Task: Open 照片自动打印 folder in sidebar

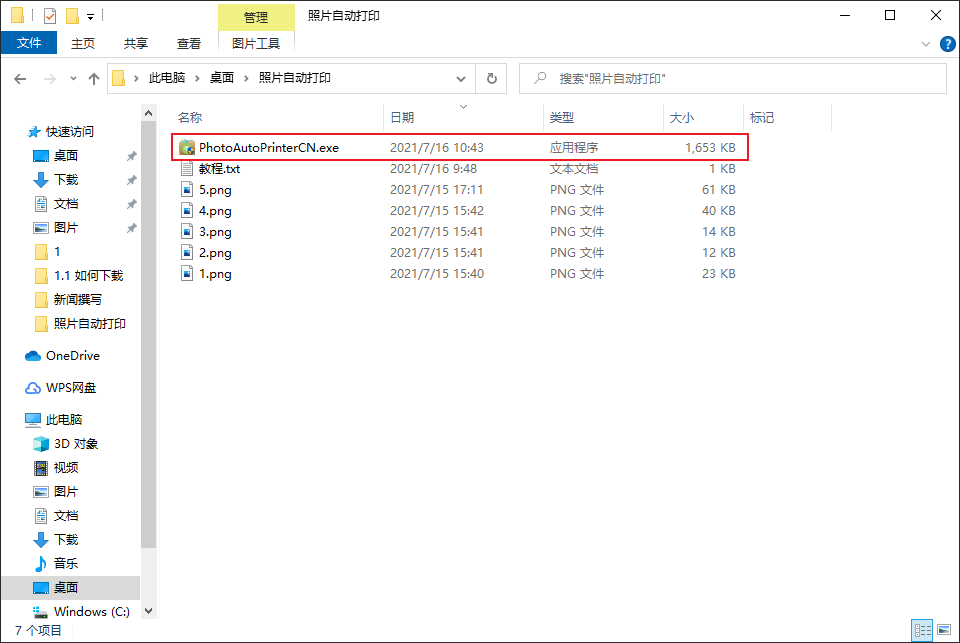Action: coord(89,323)
